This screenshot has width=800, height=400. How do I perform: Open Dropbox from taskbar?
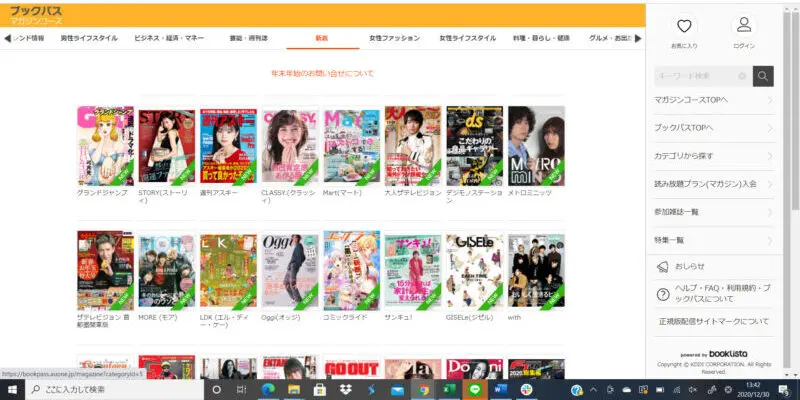tap(345, 390)
